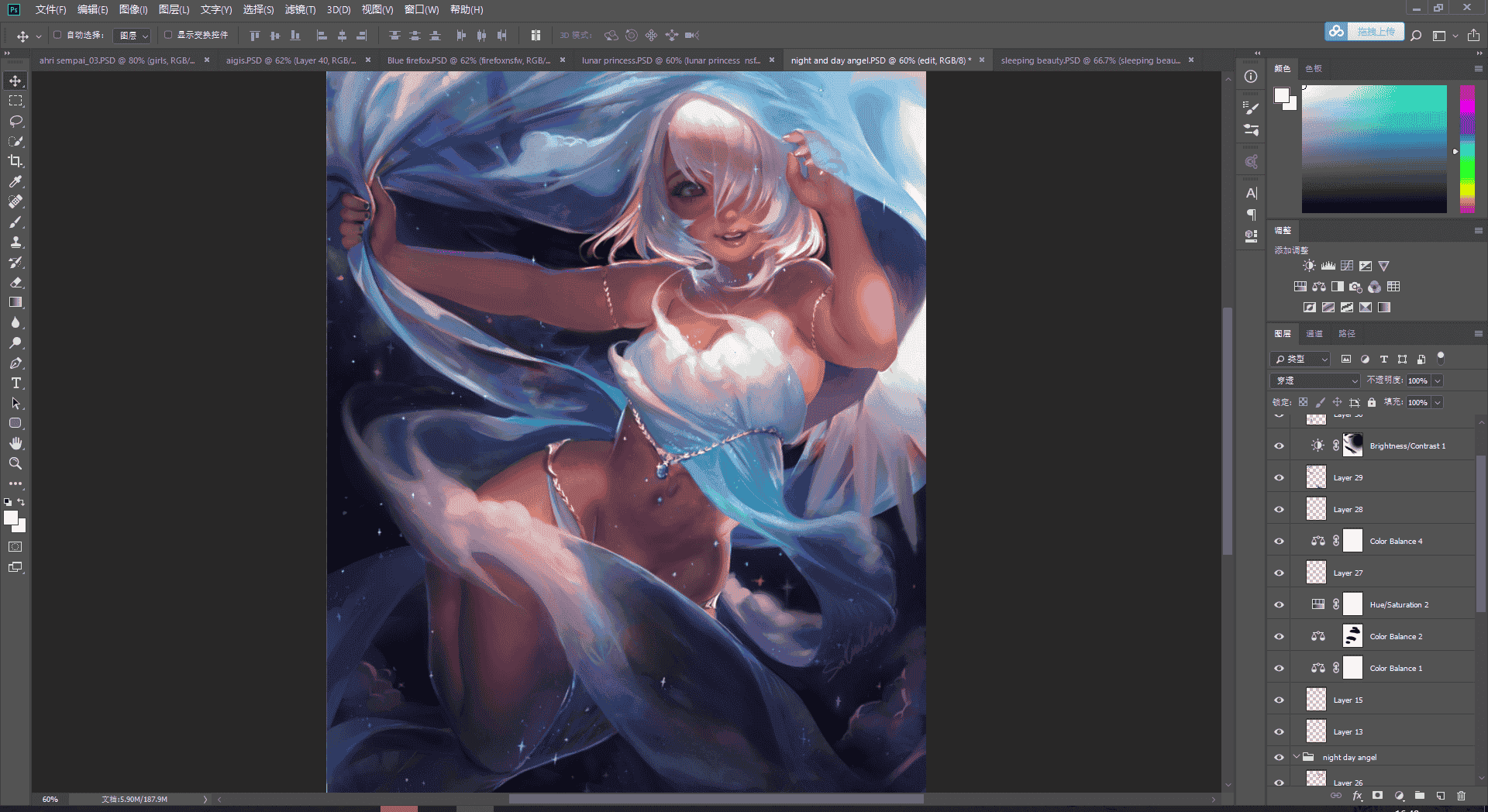Hide the Hue/Saturation 2 layer
Screen dimensions: 1488x812
point(1279,604)
